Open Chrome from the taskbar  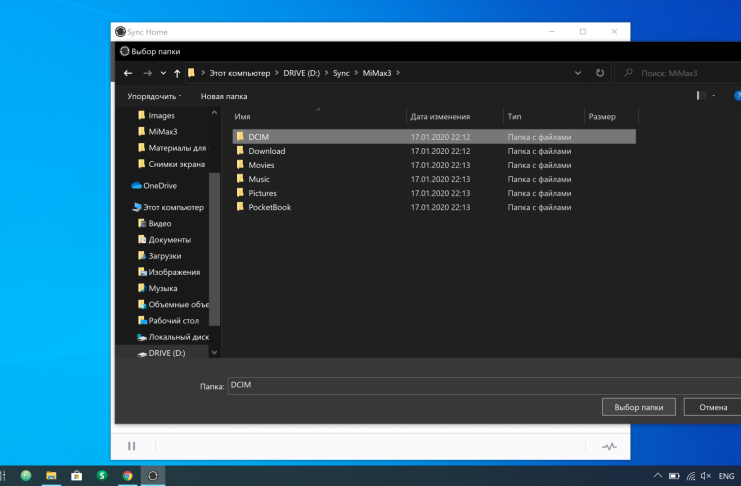tap(127, 476)
